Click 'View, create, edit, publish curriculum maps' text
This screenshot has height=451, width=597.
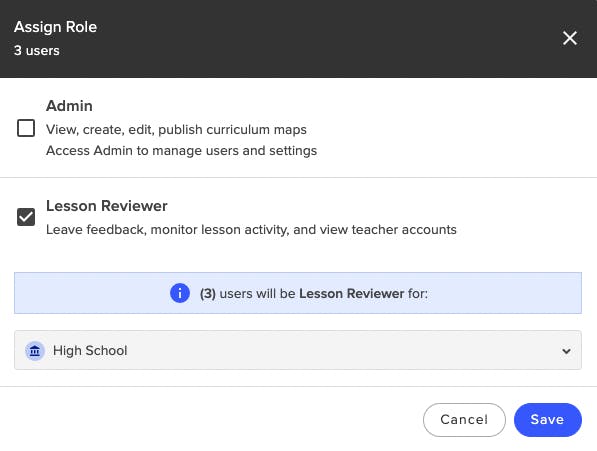176,130
